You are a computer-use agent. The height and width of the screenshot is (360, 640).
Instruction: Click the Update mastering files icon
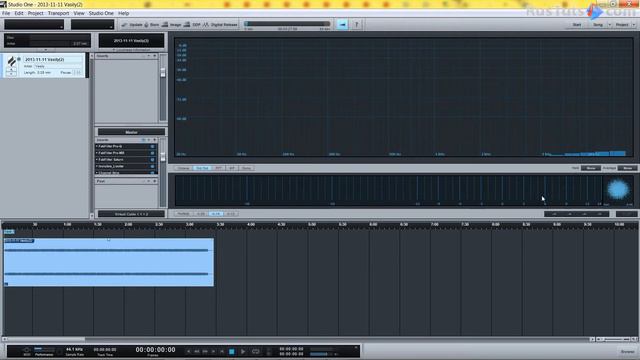124,25
